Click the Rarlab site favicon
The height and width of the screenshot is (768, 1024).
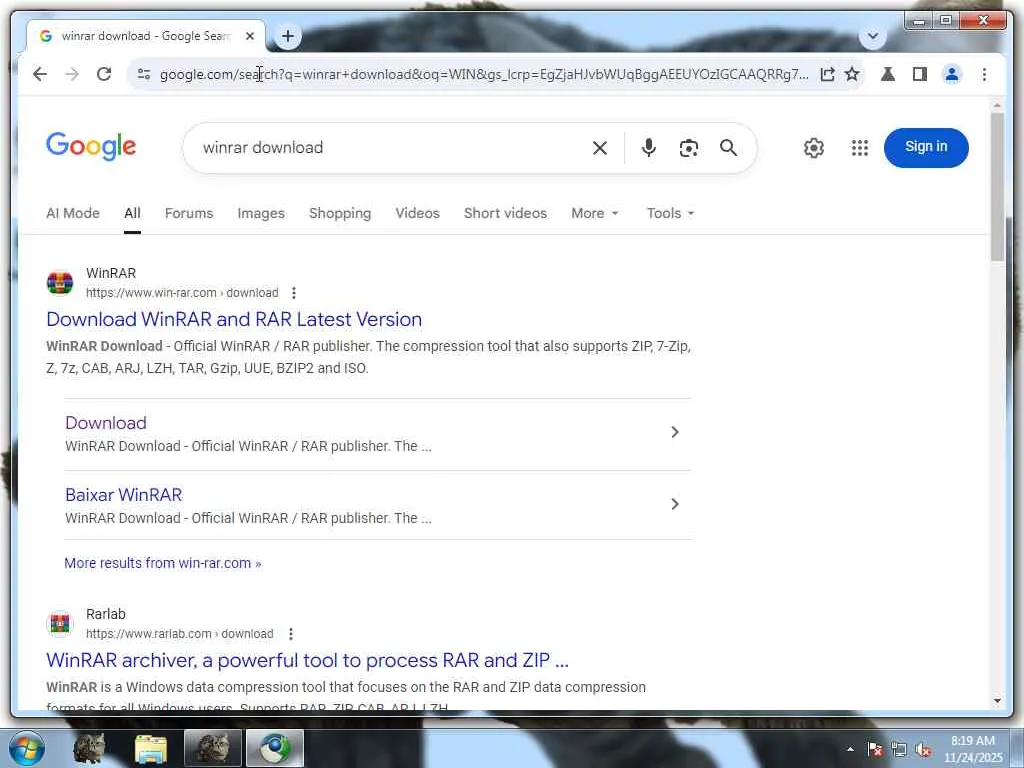tap(60, 624)
